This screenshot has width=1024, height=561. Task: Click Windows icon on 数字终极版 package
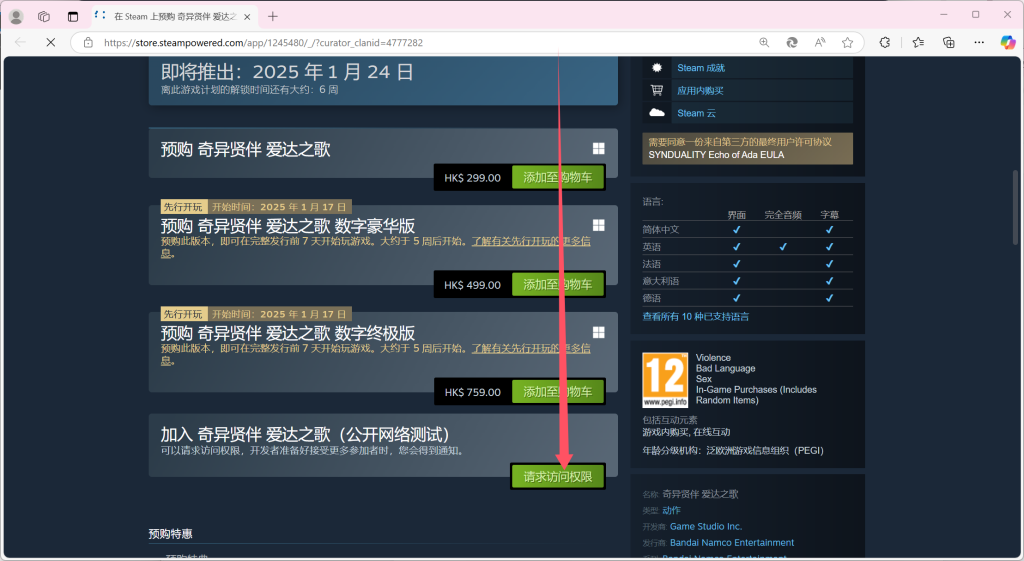[598, 332]
